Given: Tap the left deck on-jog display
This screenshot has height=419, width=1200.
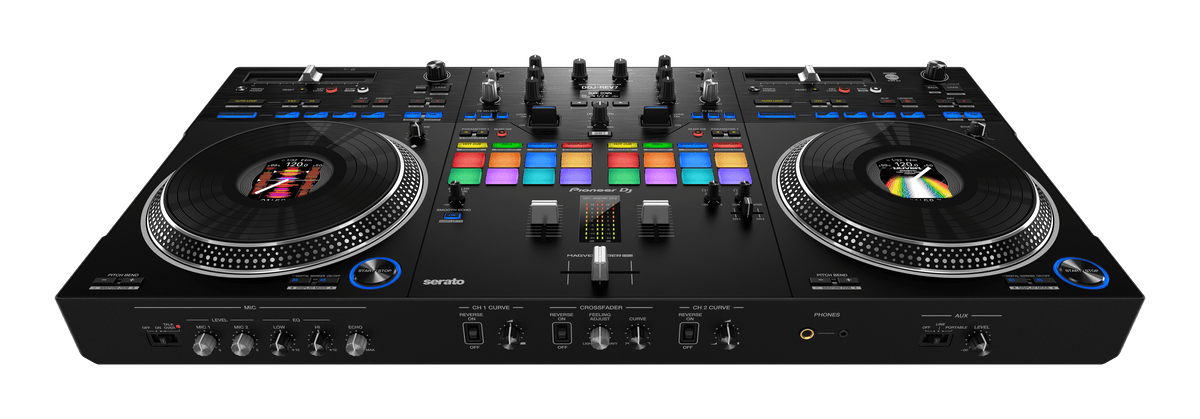Looking at the screenshot, I should tap(287, 178).
